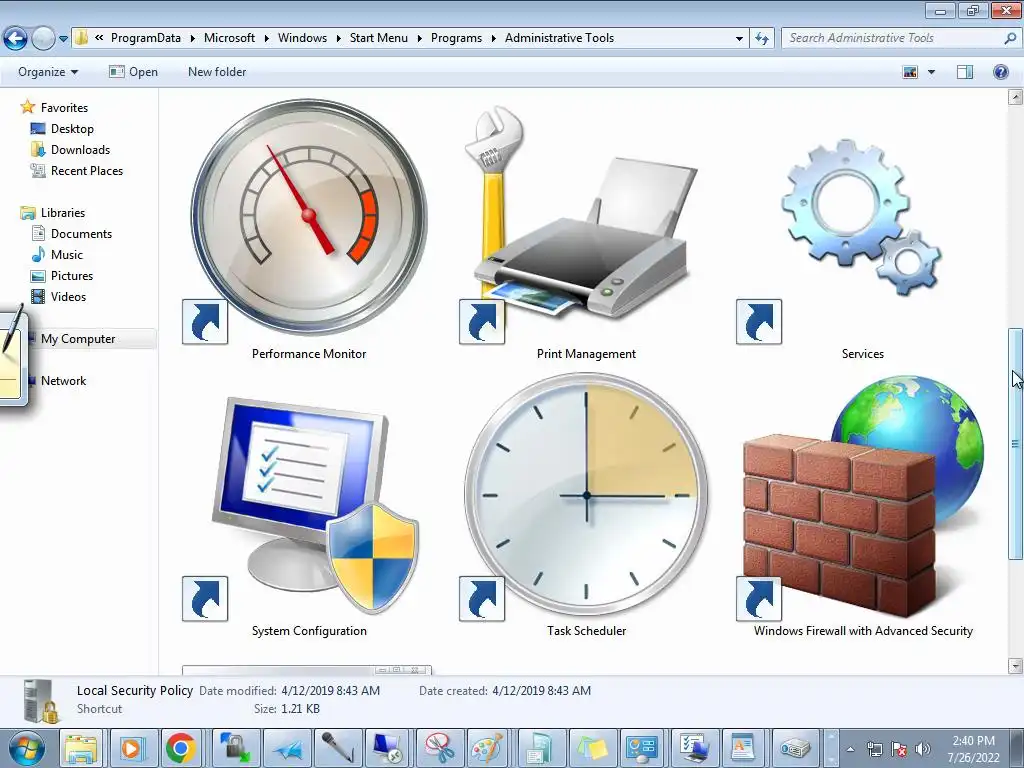Go to Programs in the address path
The height and width of the screenshot is (768, 1024).
456,38
